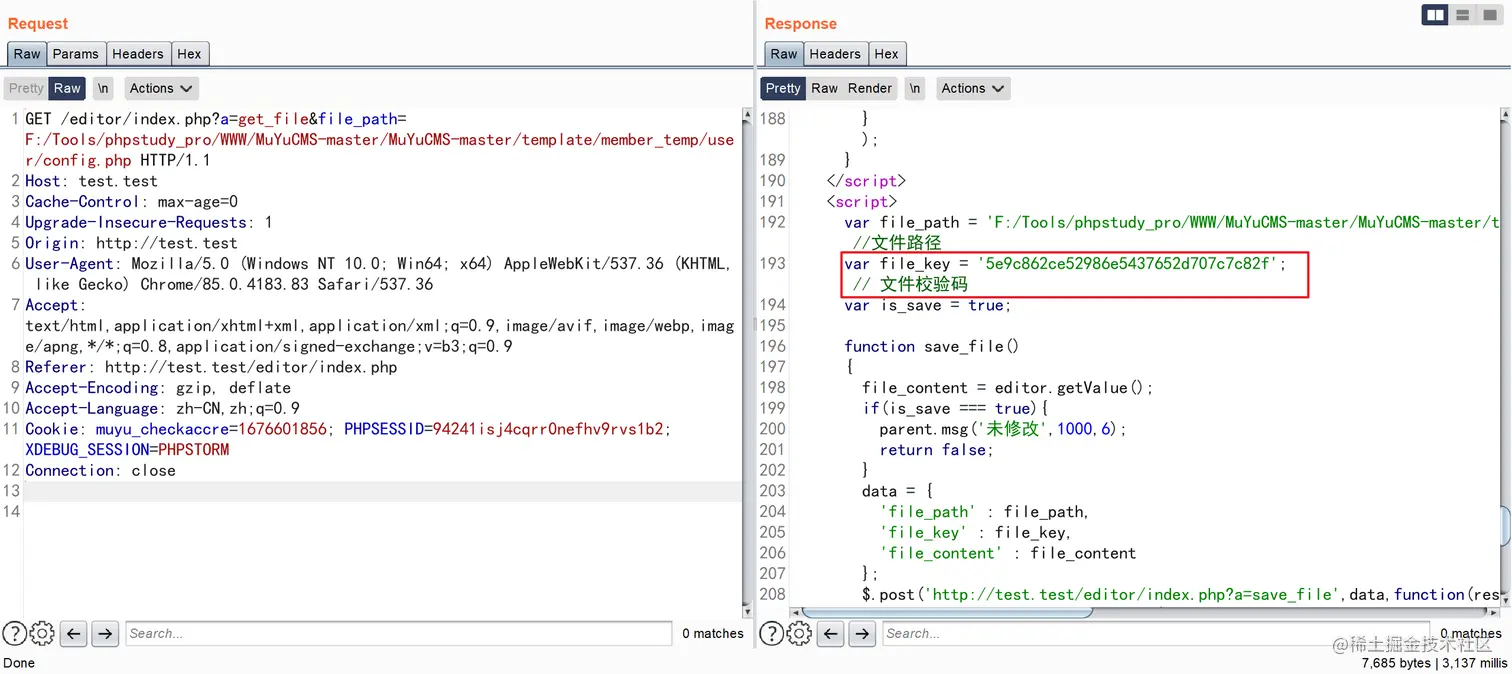Choose combined tabbed layout icon
The width and height of the screenshot is (1512, 674).
[x=1490, y=15]
